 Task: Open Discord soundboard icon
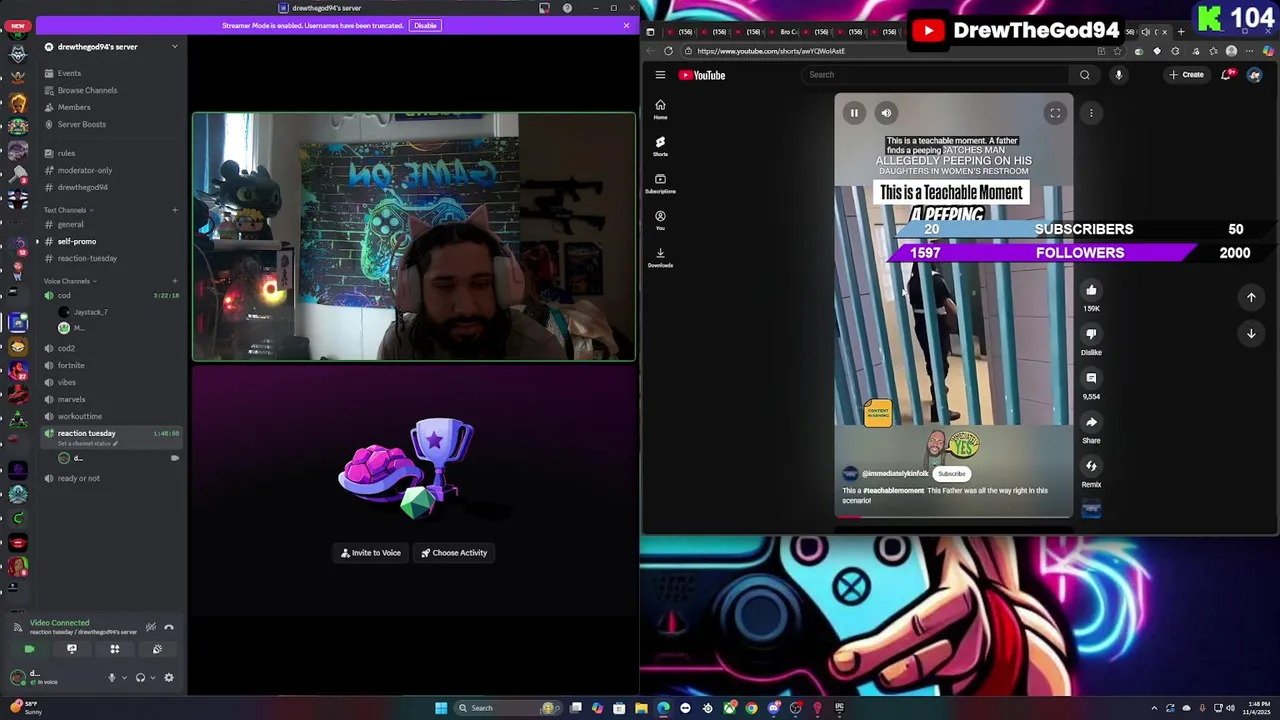[x=157, y=649]
